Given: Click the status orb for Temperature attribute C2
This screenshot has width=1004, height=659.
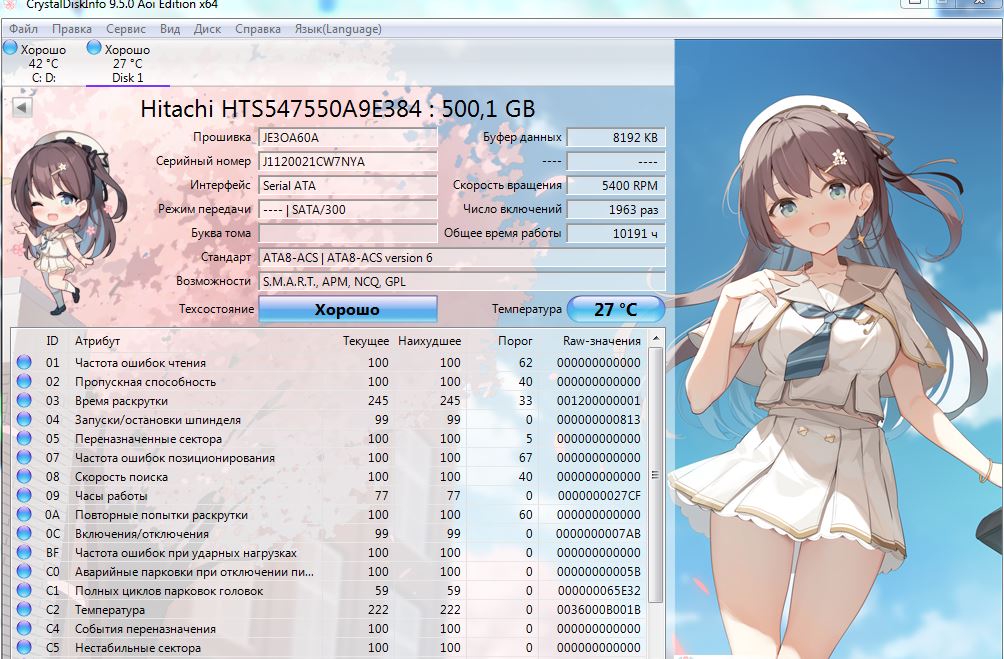Looking at the screenshot, I should [24, 610].
